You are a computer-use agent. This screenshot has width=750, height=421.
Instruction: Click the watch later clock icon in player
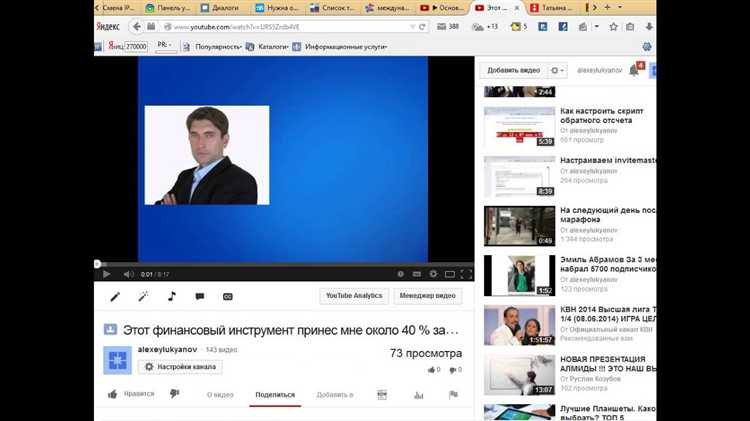(x=401, y=274)
